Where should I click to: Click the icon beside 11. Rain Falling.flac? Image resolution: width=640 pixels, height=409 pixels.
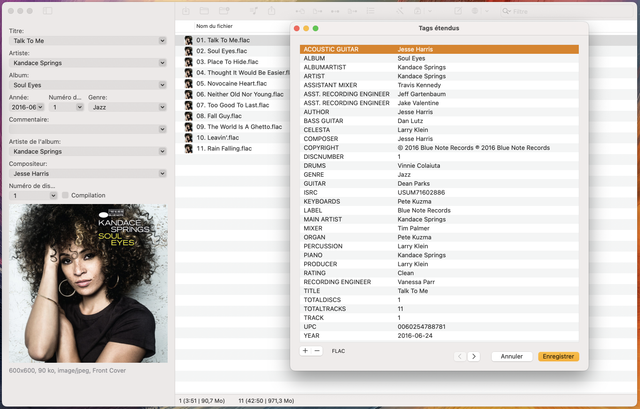188,149
